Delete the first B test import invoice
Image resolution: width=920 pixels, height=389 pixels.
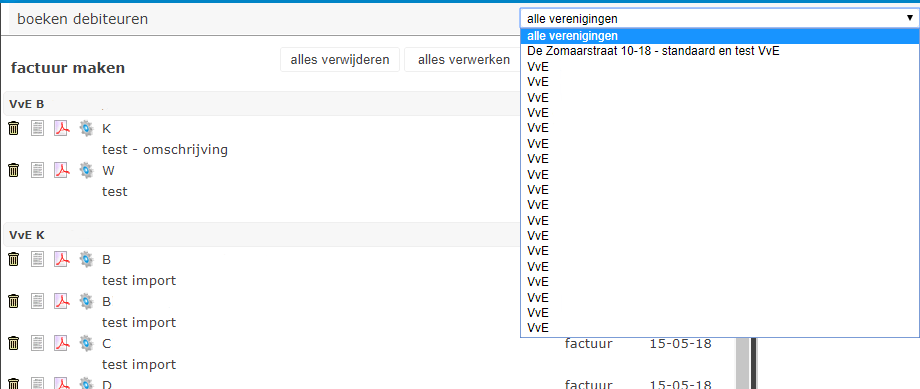pyautogui.click(x=14, y=259)
